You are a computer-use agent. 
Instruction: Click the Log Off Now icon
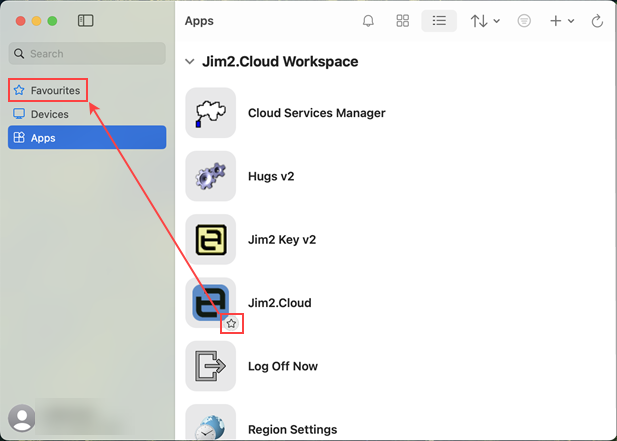tap(211, 366)
